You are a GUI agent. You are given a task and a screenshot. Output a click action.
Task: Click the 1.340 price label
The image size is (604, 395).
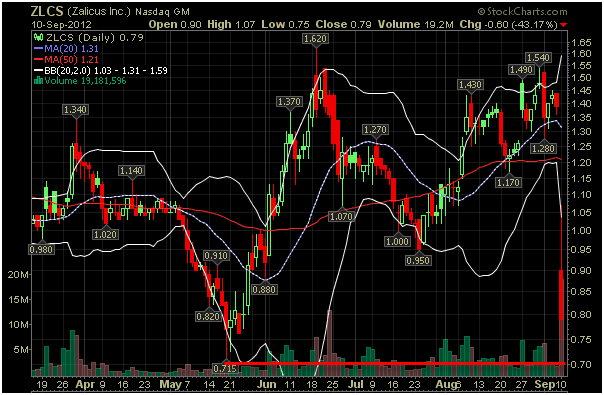tap(75, 110)
